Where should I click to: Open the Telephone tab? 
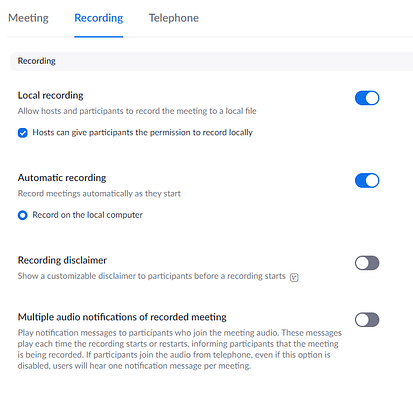tap(174, 18)
